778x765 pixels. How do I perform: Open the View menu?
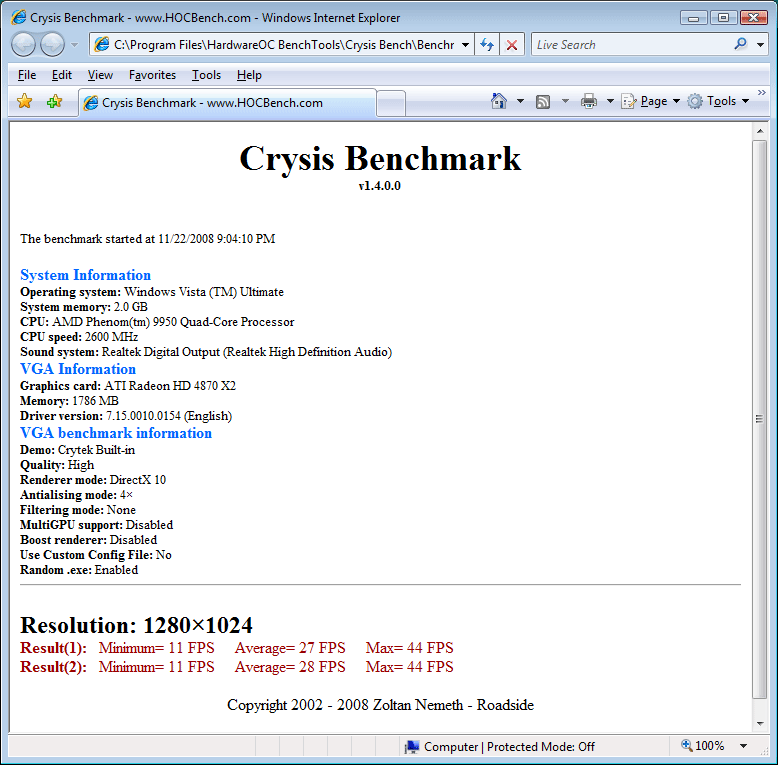[x=100, y=75]
